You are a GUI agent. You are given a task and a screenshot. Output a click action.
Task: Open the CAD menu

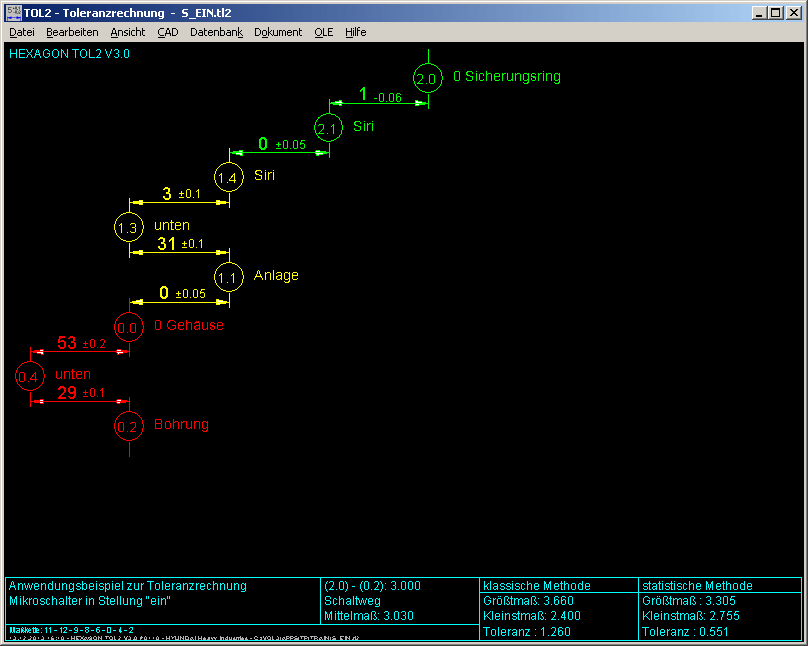click(167, 32)
